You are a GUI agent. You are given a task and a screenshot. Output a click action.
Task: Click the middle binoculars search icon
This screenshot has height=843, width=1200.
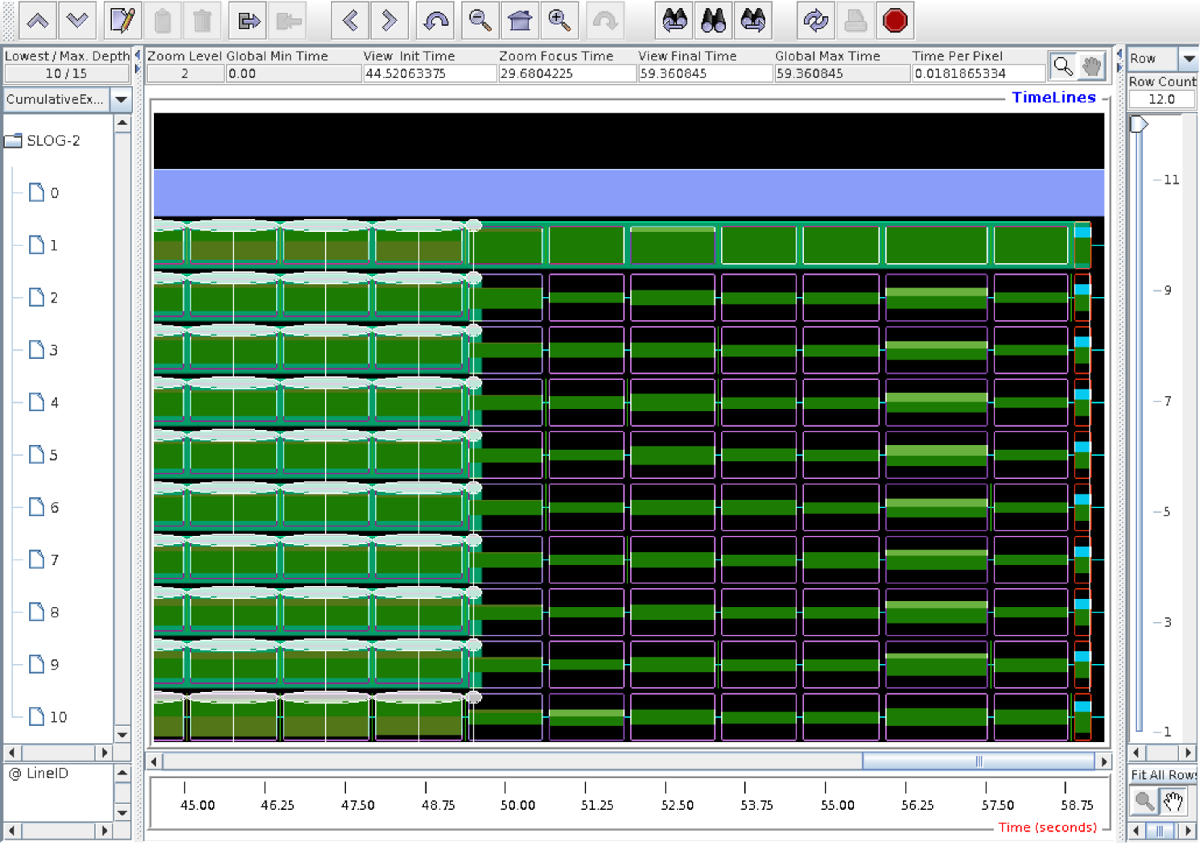click(713, 19)
